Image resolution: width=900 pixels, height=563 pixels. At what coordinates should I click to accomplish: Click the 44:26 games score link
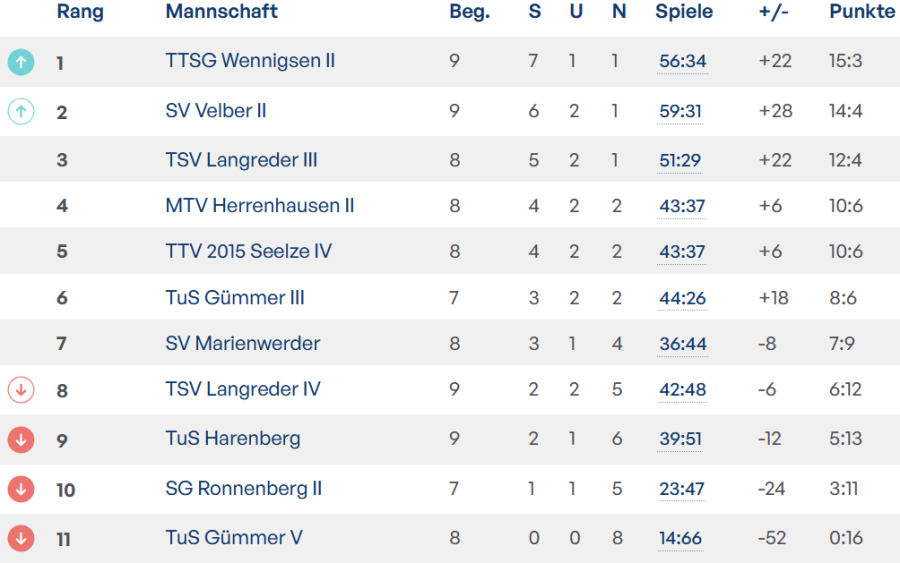(x=682, y=298)
